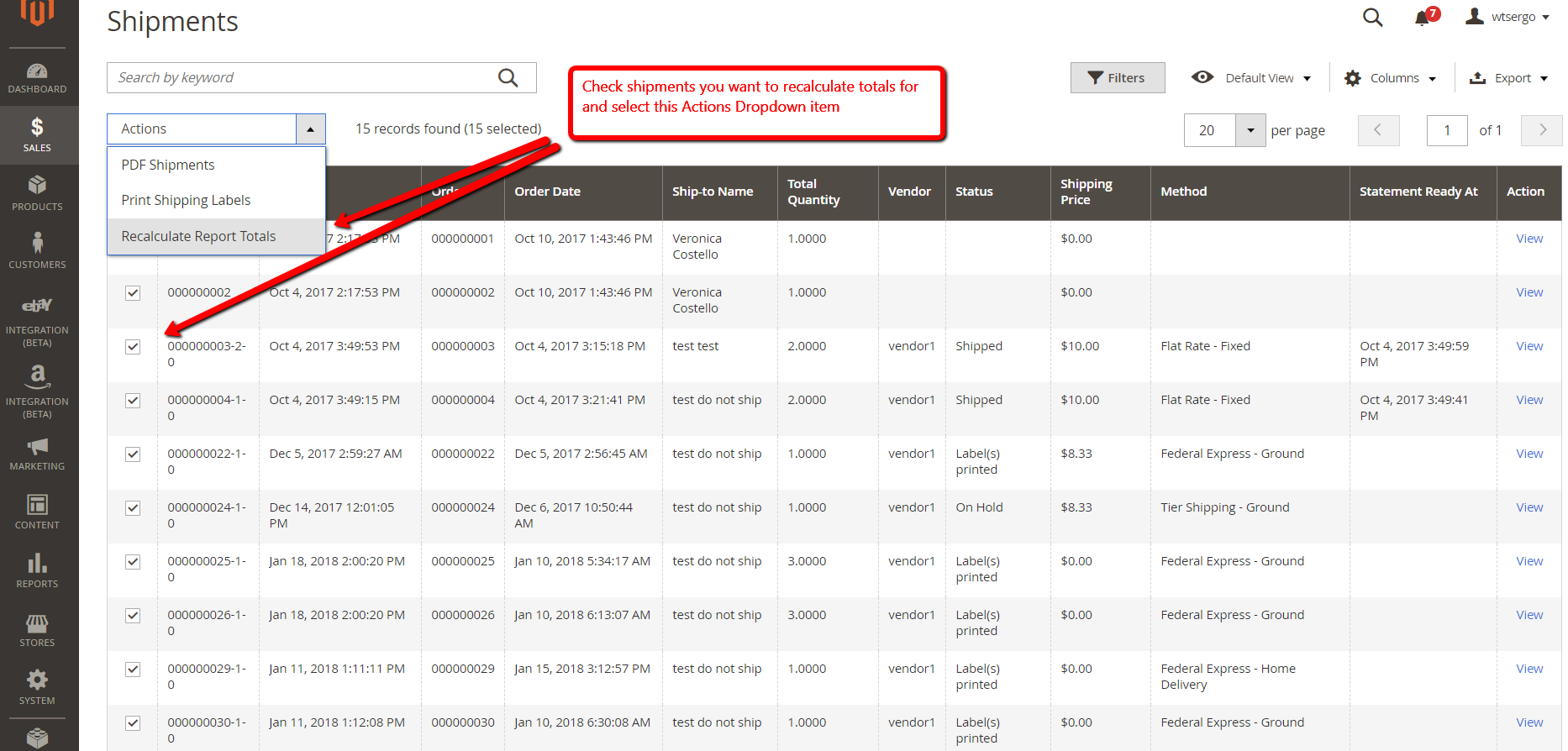Uncheck shipment 000000003-2-0 checkbox
Viewport: 1568px width, 751px height.
coord(133,347)
